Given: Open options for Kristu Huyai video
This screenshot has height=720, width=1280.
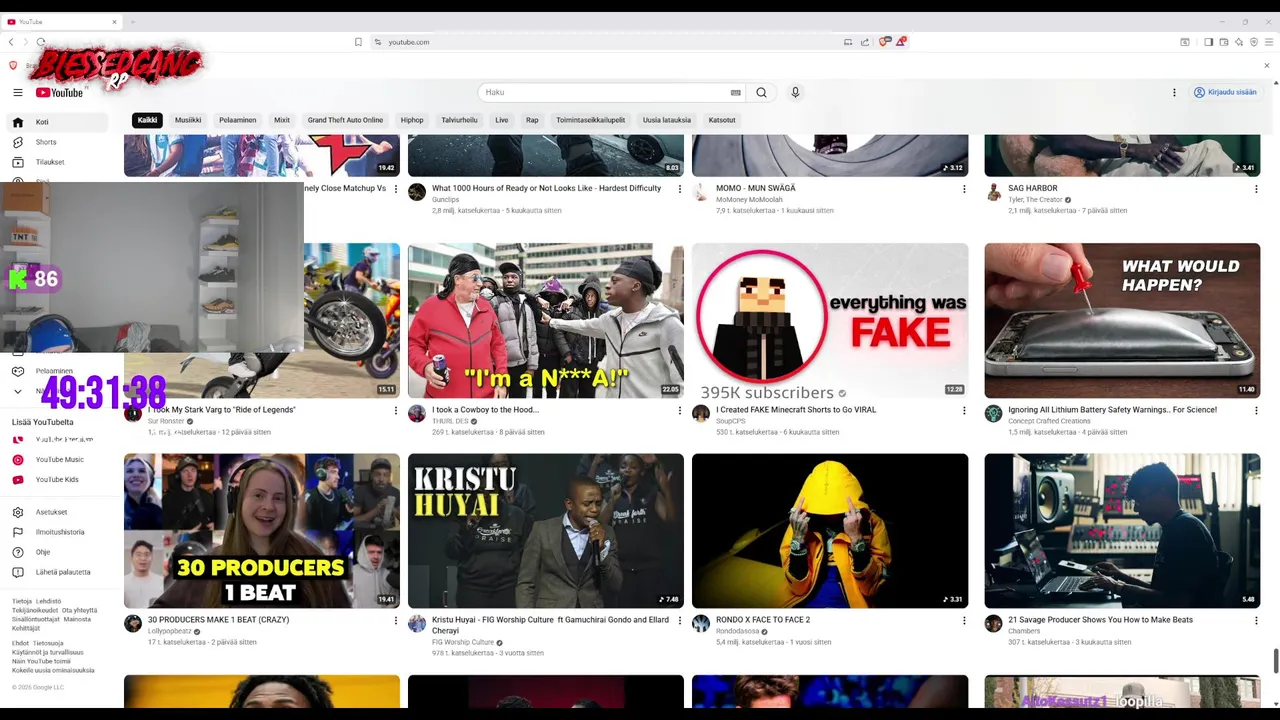Looking at the screenshot, I should (x=680, y=621).
